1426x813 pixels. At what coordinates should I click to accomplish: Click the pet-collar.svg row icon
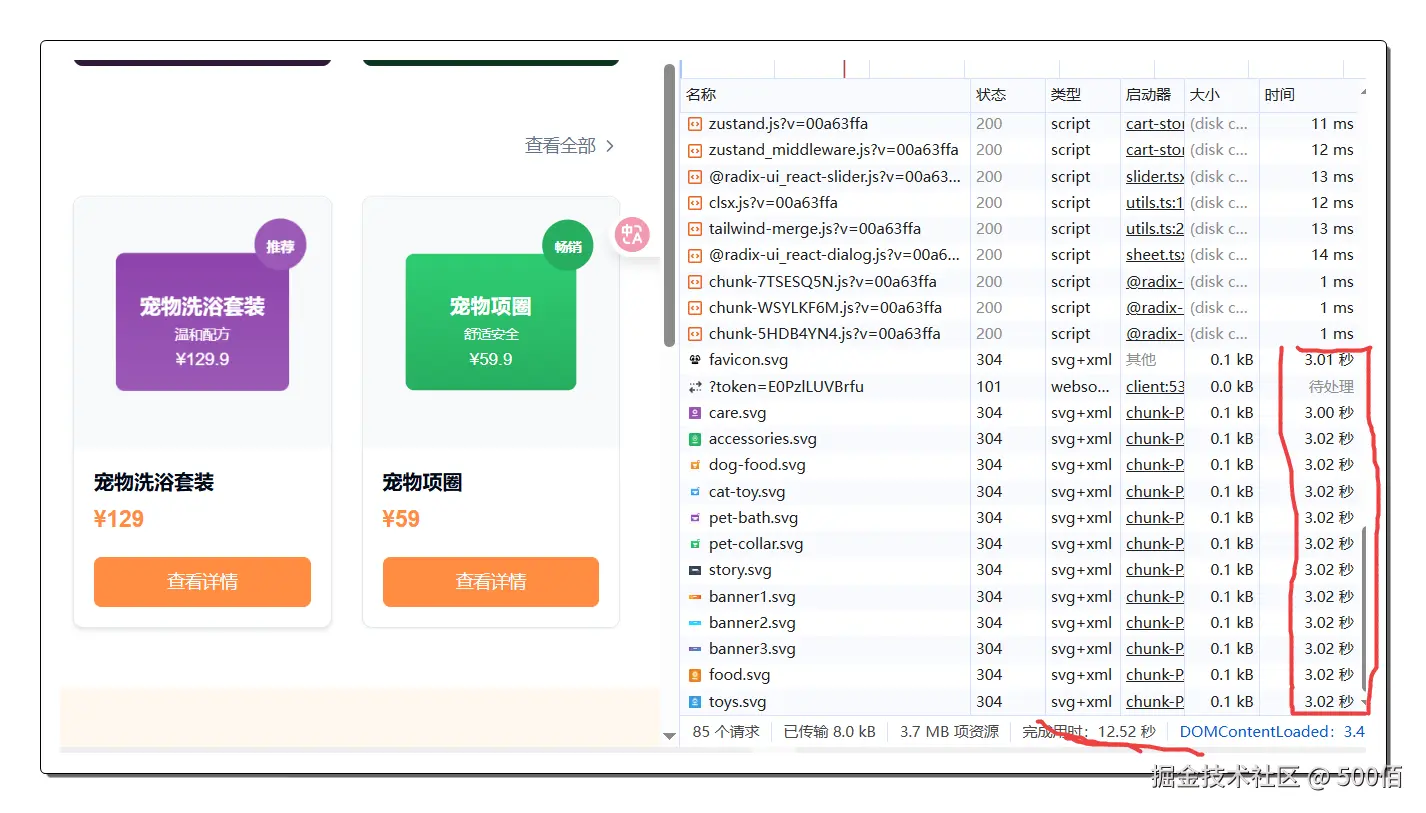[695, 544]
